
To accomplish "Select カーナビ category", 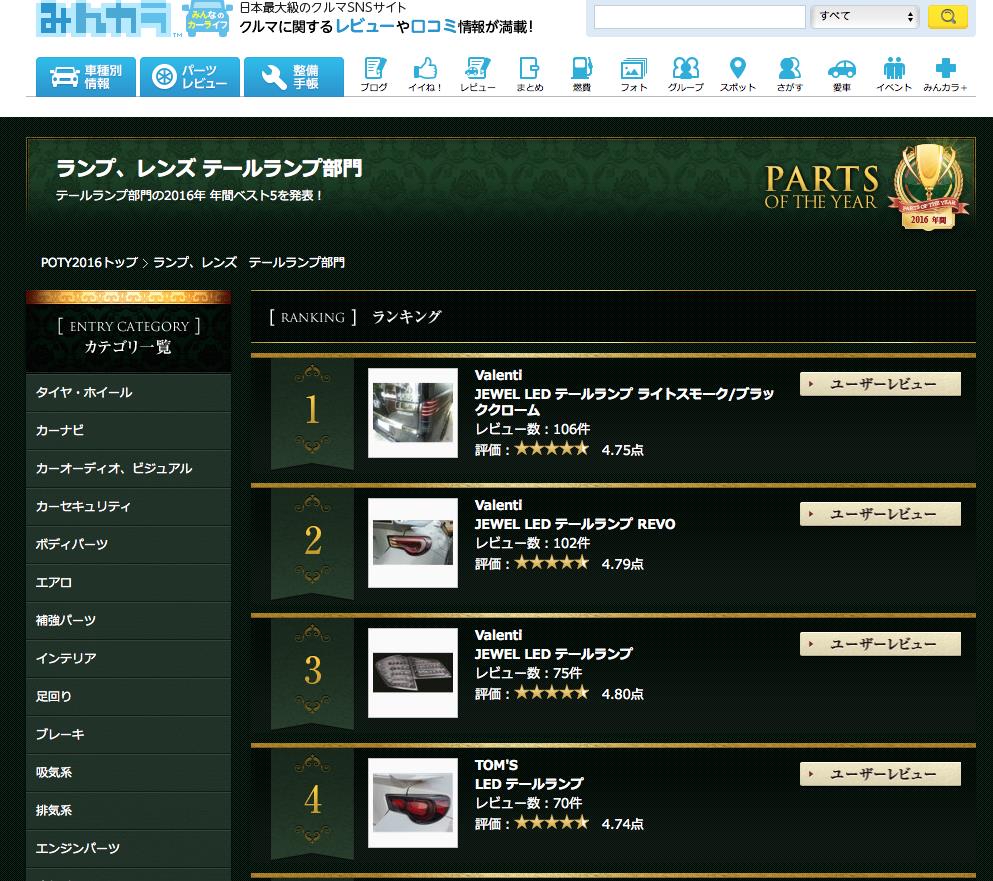I will (129, 431).
